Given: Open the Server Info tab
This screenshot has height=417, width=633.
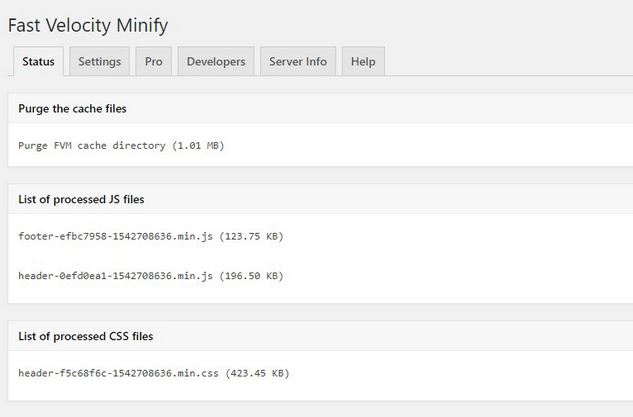Looking at the screenshot, I should [298, 61].
